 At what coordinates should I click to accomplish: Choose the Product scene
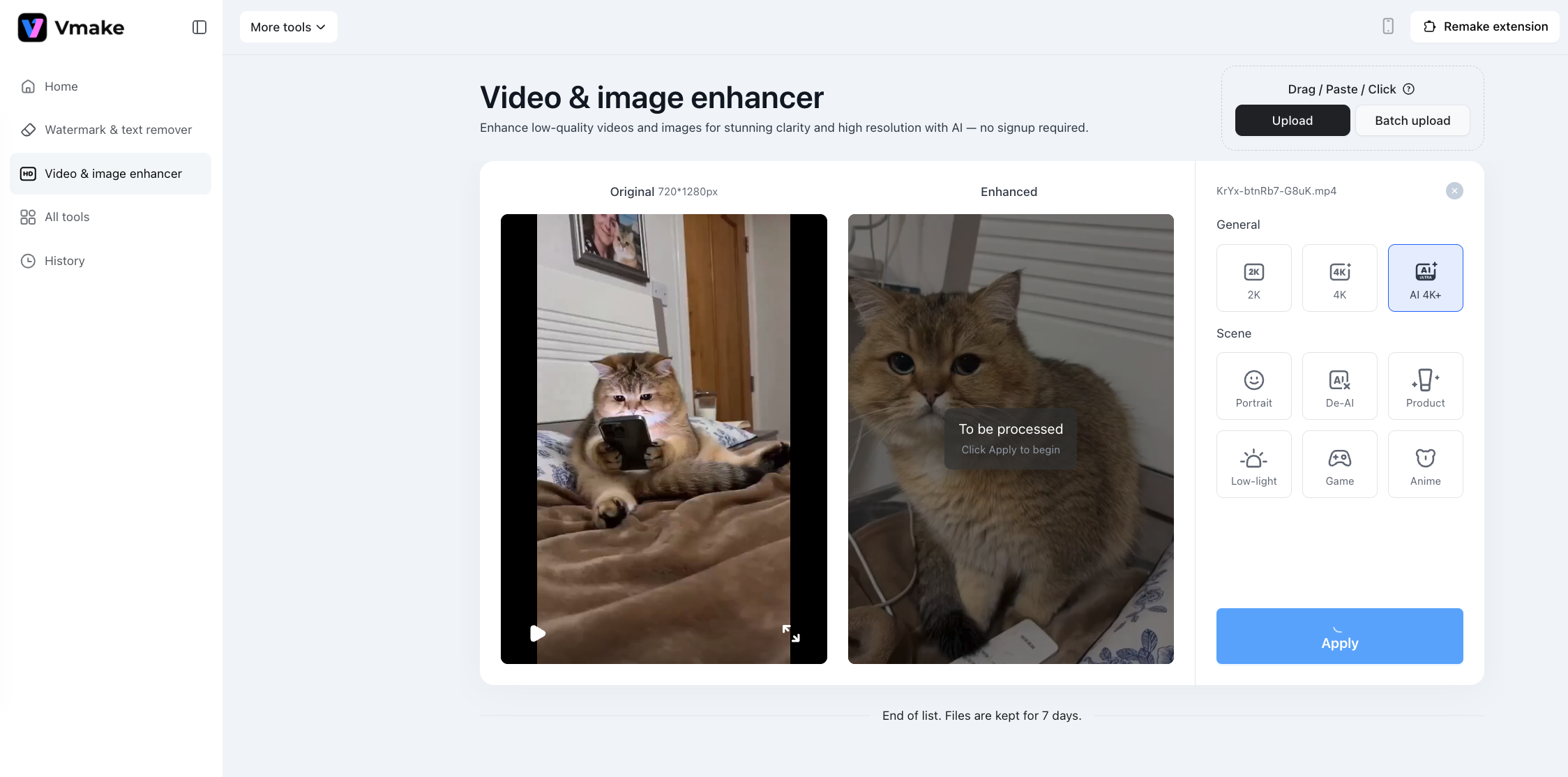coord(1425,386)
